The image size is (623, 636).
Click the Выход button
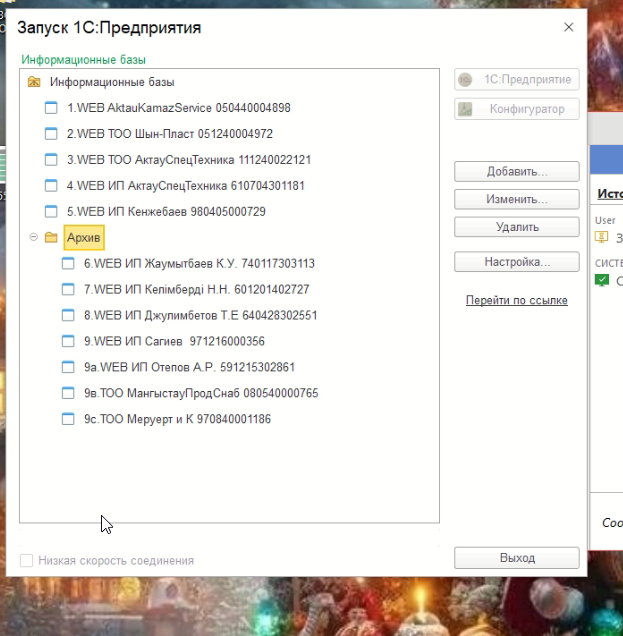click(x=517, y=558)
